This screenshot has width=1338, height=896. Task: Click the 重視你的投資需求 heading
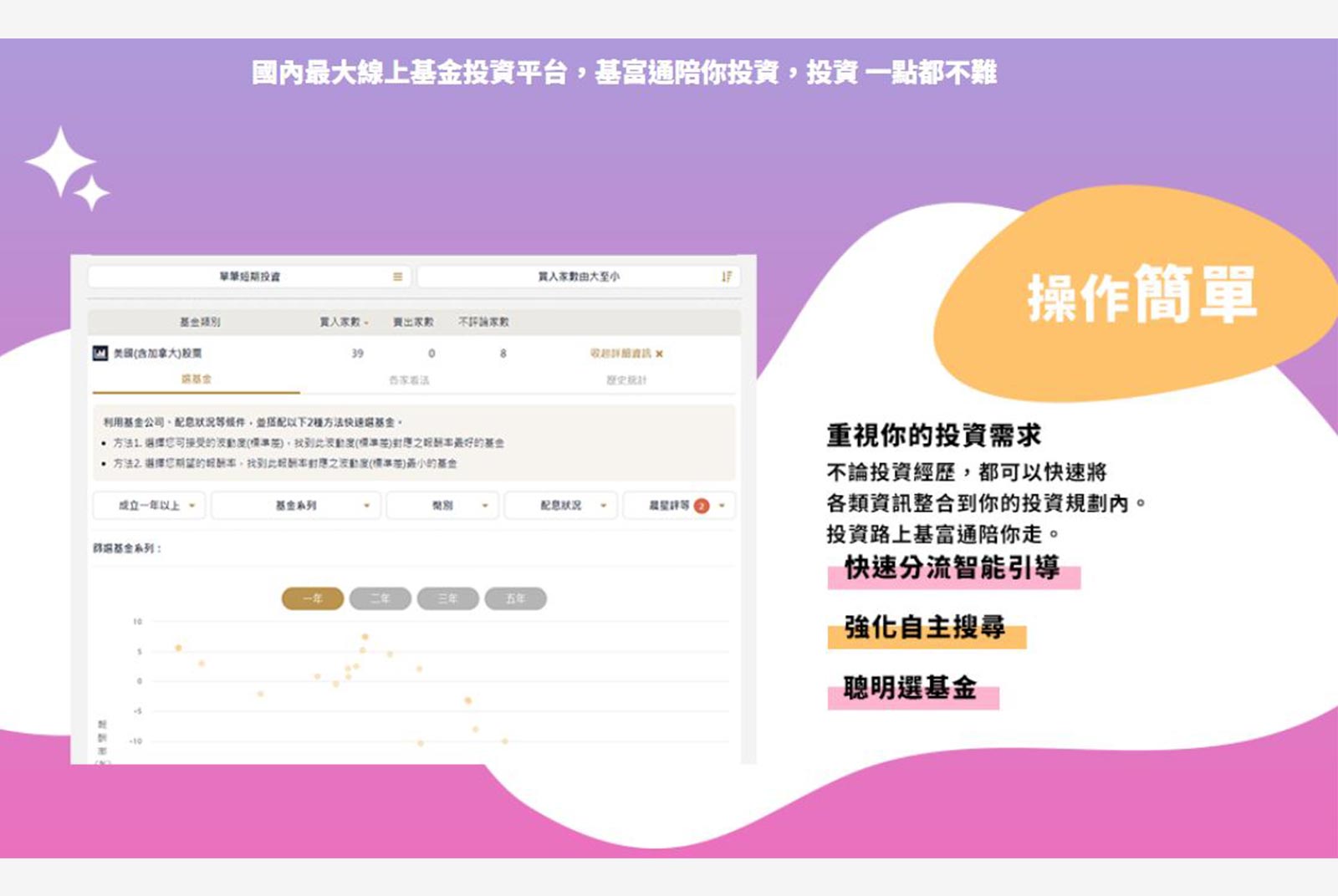pyautogui.click(x=934, y=435)
